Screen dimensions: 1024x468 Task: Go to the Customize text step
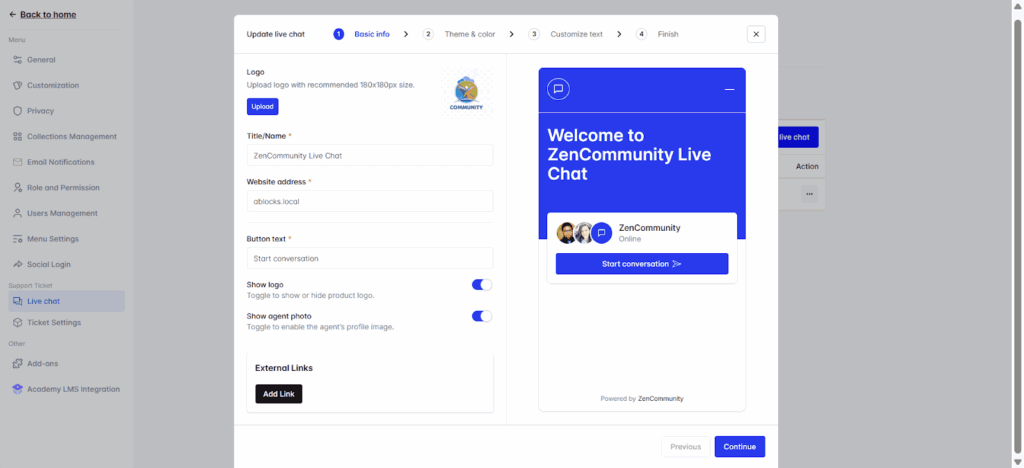(x=566, y=34)
